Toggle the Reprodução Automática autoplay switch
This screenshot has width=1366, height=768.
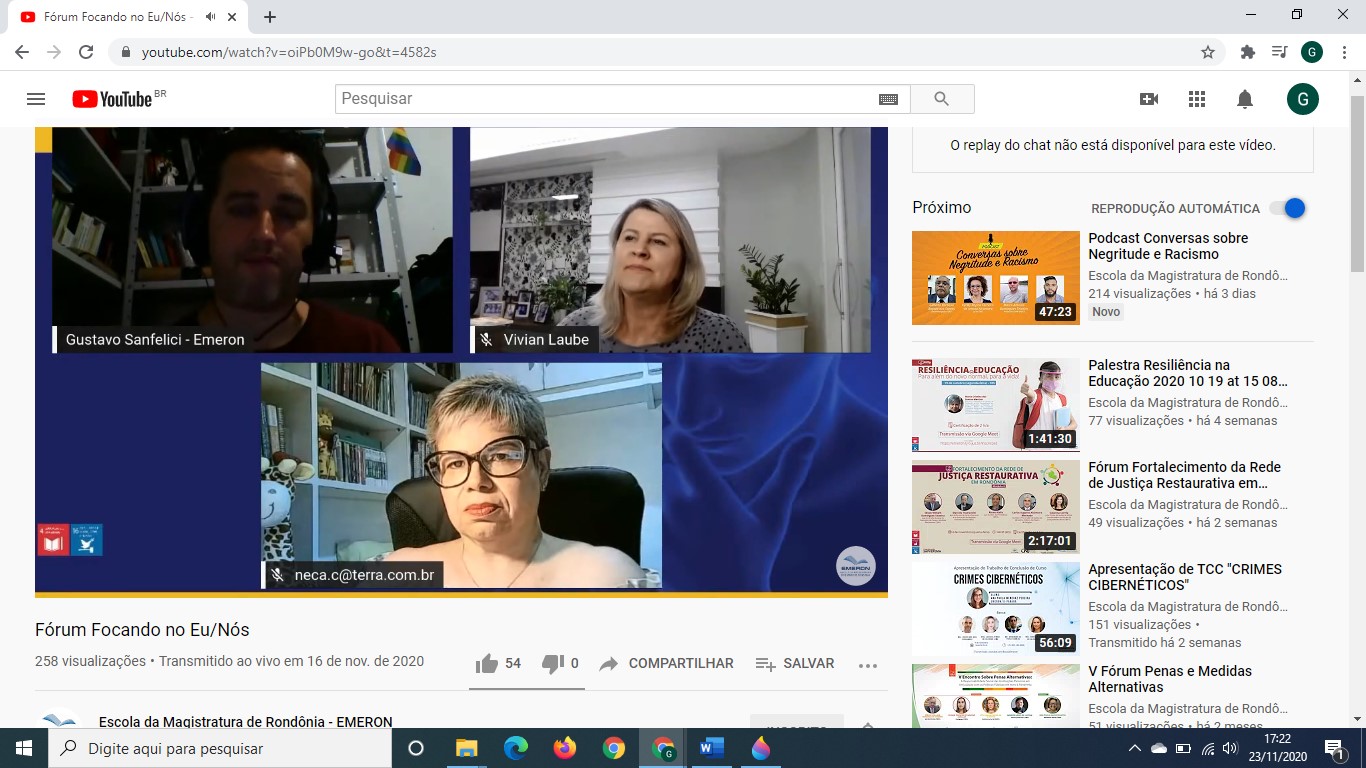[x=1288, y=208]
